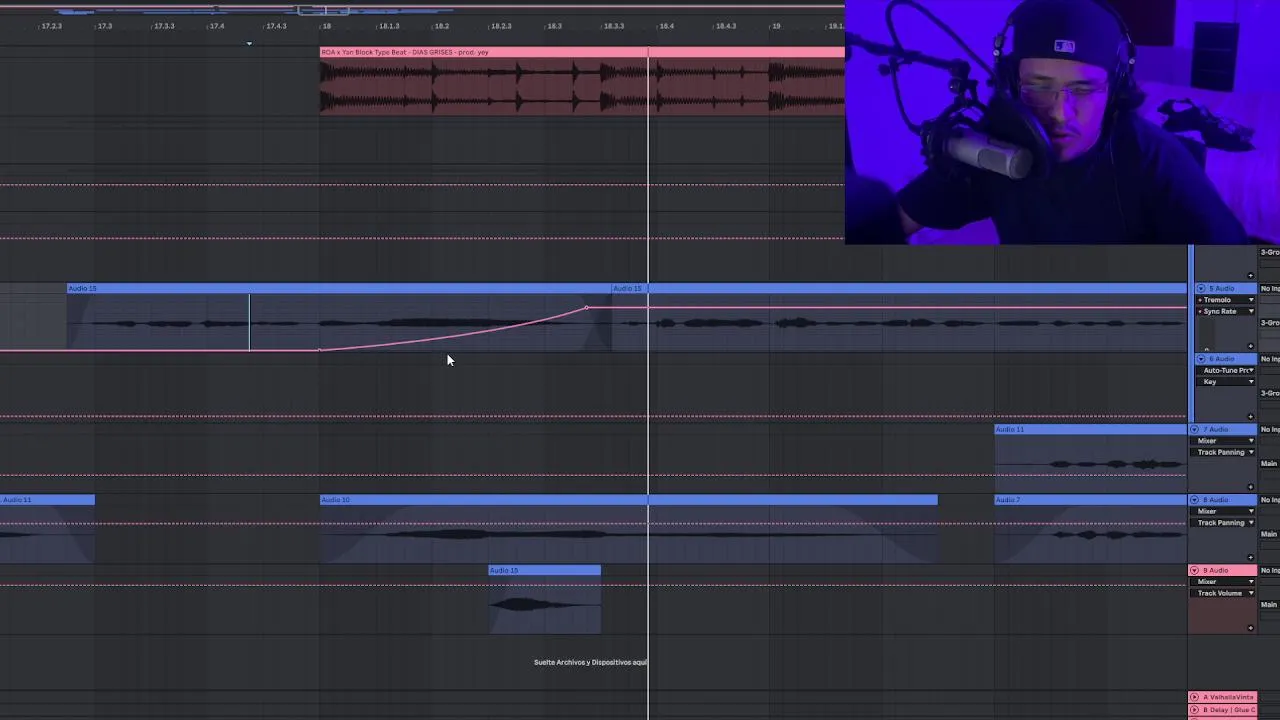Add automation lane on 5 Audio track
The width and height of the screenshot is (1280, 720).
point(1250,346)
